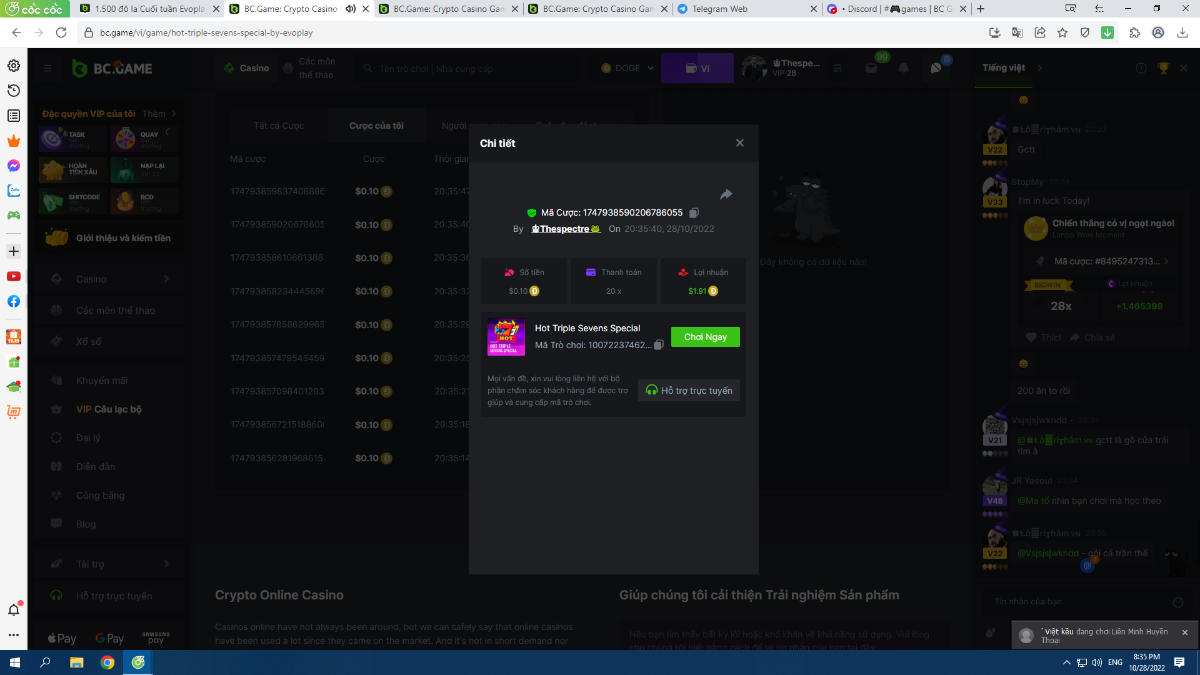Close the Chi tiết dialog
Image resolution: width=1200 pixels, height=675 pixels.
point(740,143)
